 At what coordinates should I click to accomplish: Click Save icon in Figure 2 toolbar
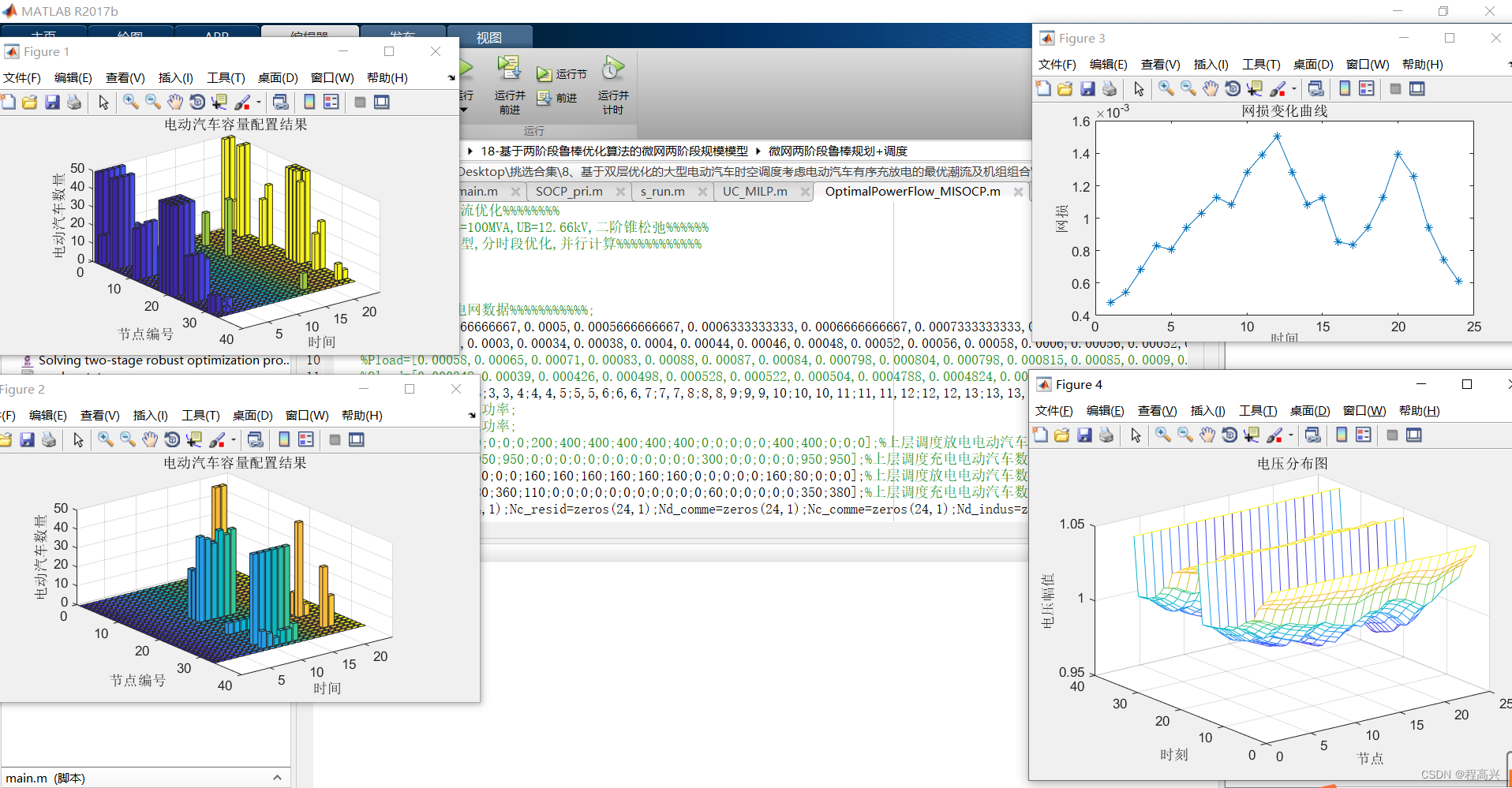(x=27, y=439)
